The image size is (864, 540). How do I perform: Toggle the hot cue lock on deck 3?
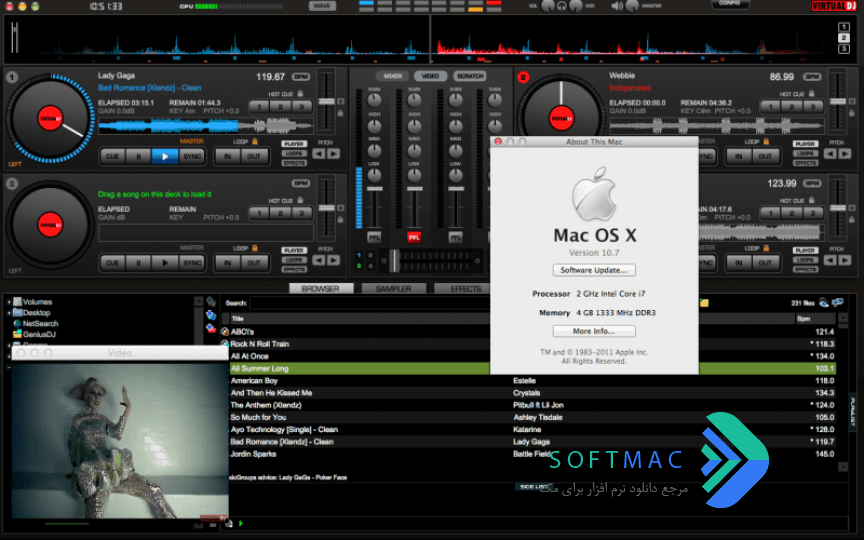pyautogui.click(x=300, y=200)
